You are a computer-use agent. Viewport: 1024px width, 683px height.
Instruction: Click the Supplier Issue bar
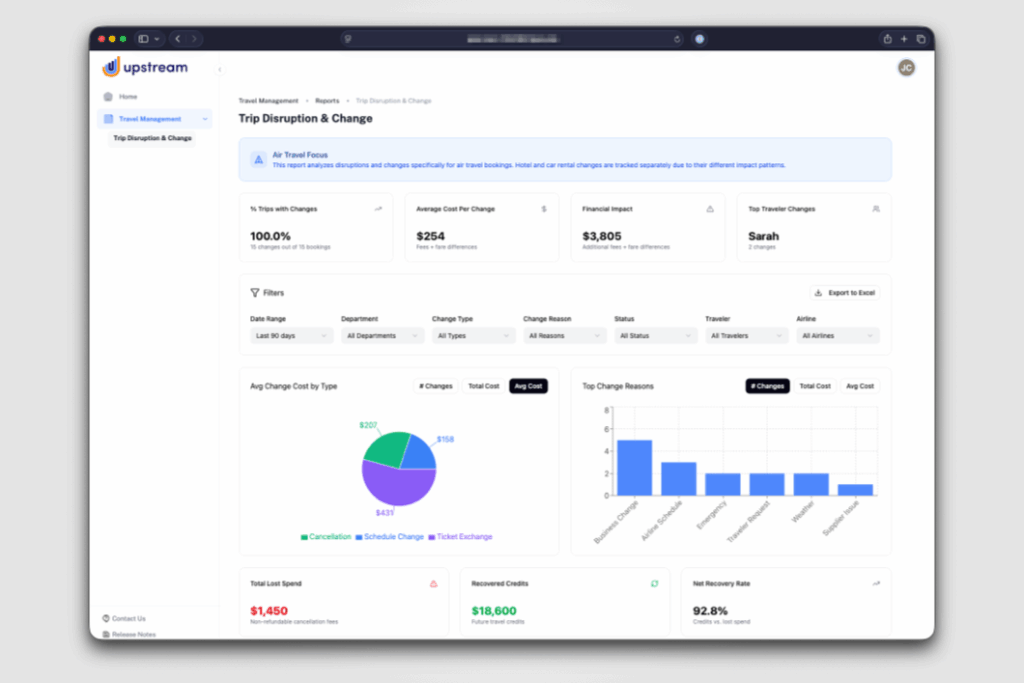[855, 490]
